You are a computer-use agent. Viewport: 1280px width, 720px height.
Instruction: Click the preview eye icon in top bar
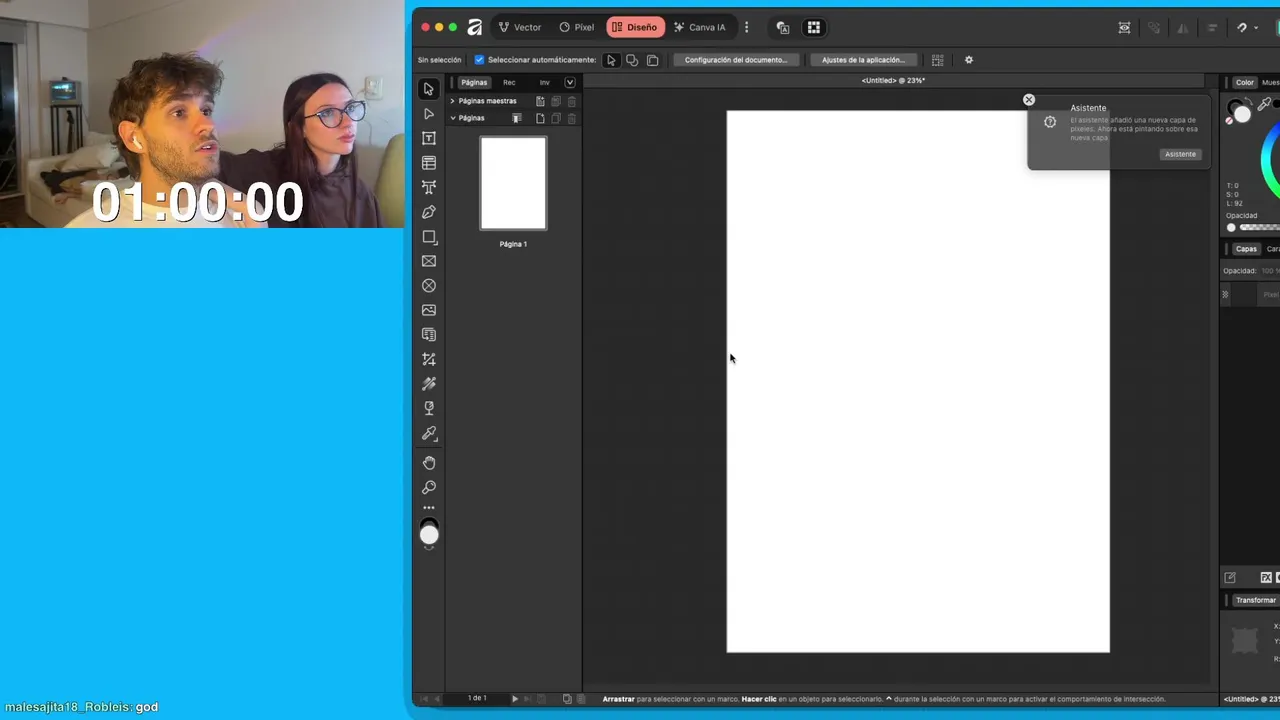coord(1125,27)
